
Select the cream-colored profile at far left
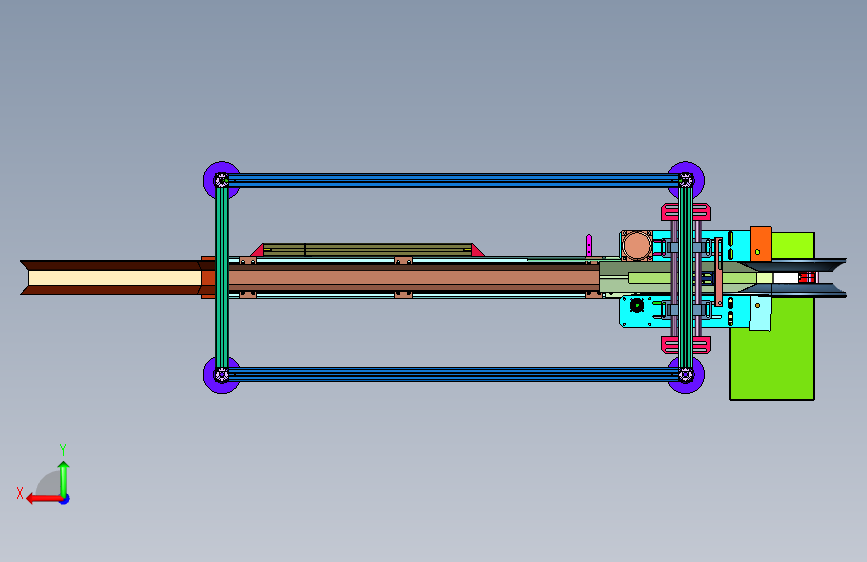114,278
